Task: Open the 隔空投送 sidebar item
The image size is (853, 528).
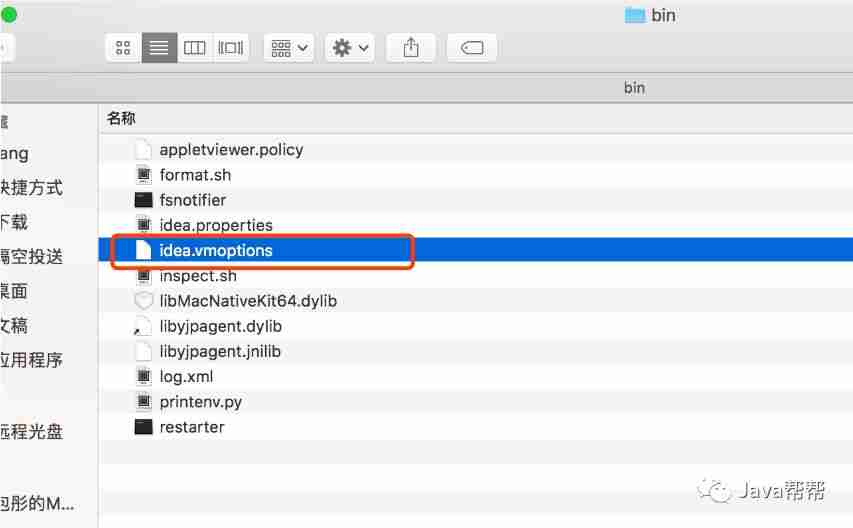Action: click(32, 257)
